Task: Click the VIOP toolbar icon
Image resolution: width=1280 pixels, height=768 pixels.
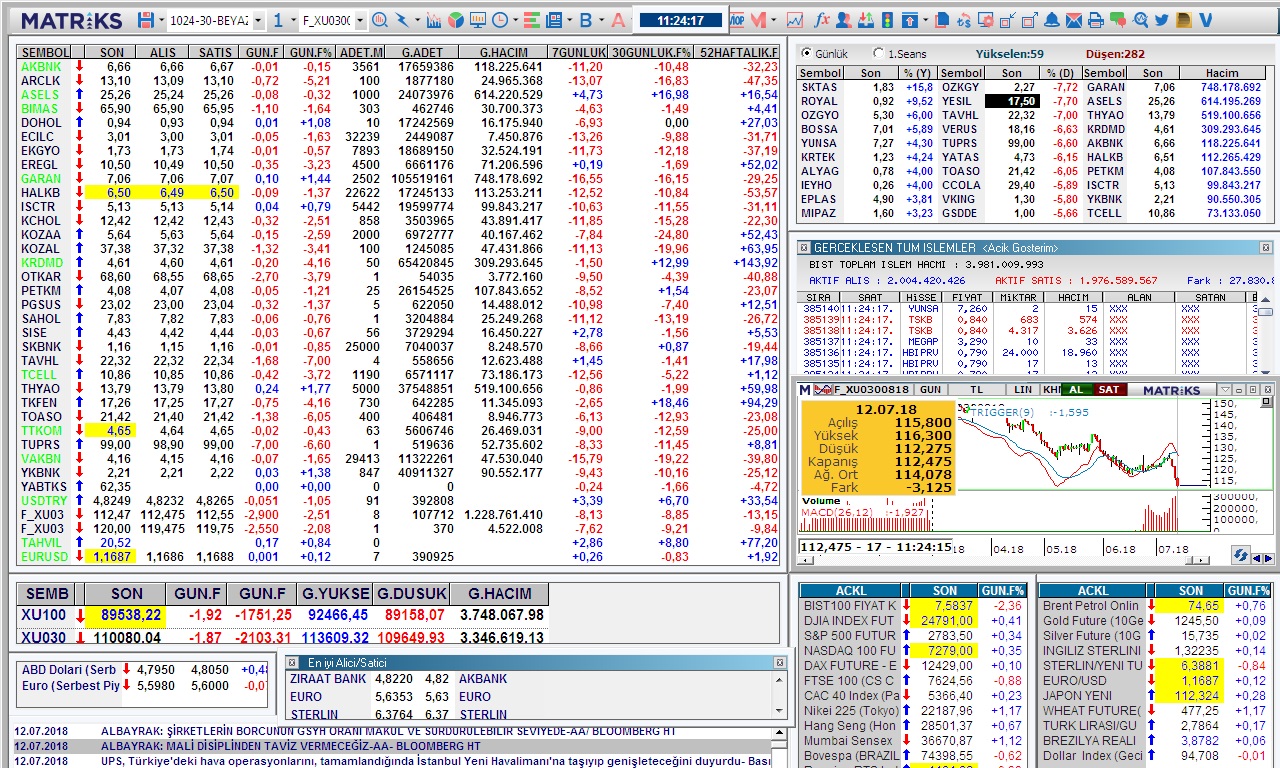Action: [x=736, y=20]
